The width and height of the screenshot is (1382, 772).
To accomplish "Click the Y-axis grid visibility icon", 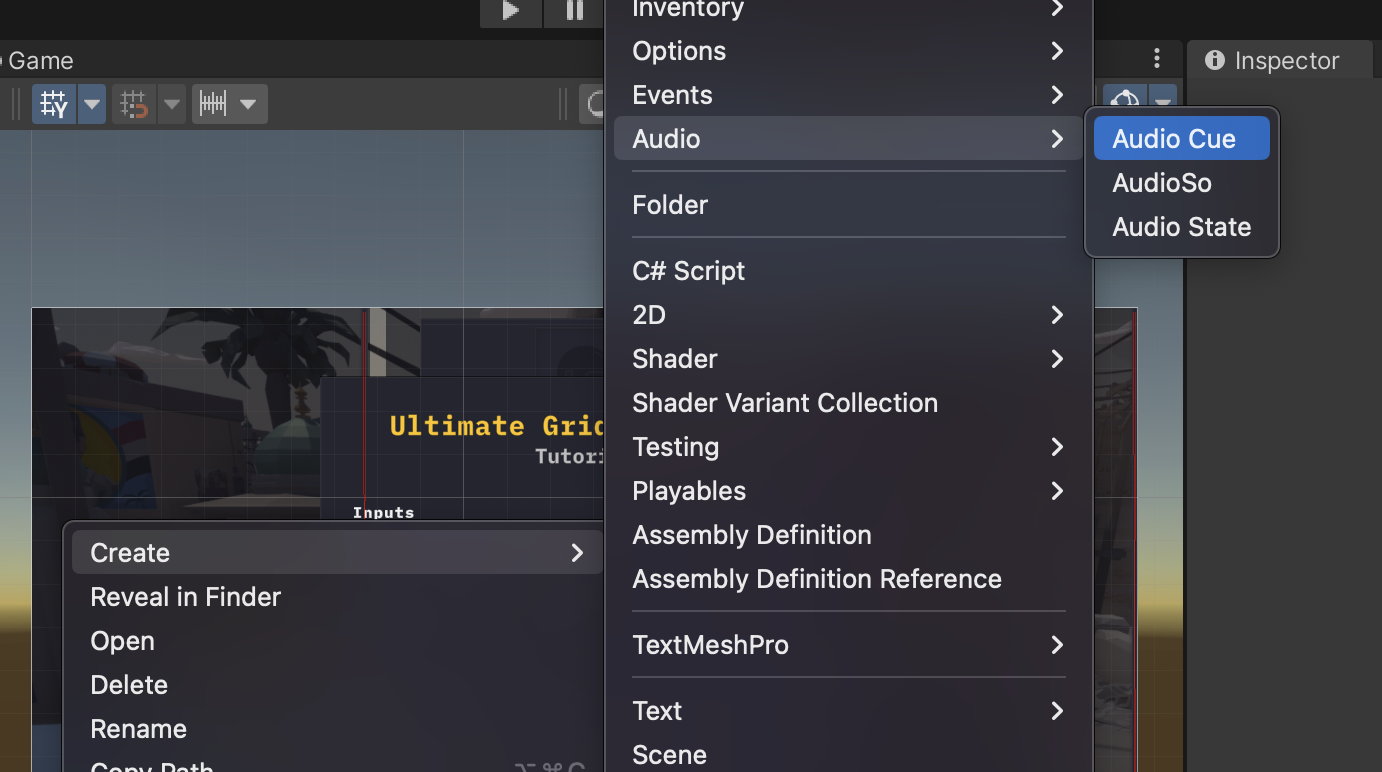I will (53, 103).
